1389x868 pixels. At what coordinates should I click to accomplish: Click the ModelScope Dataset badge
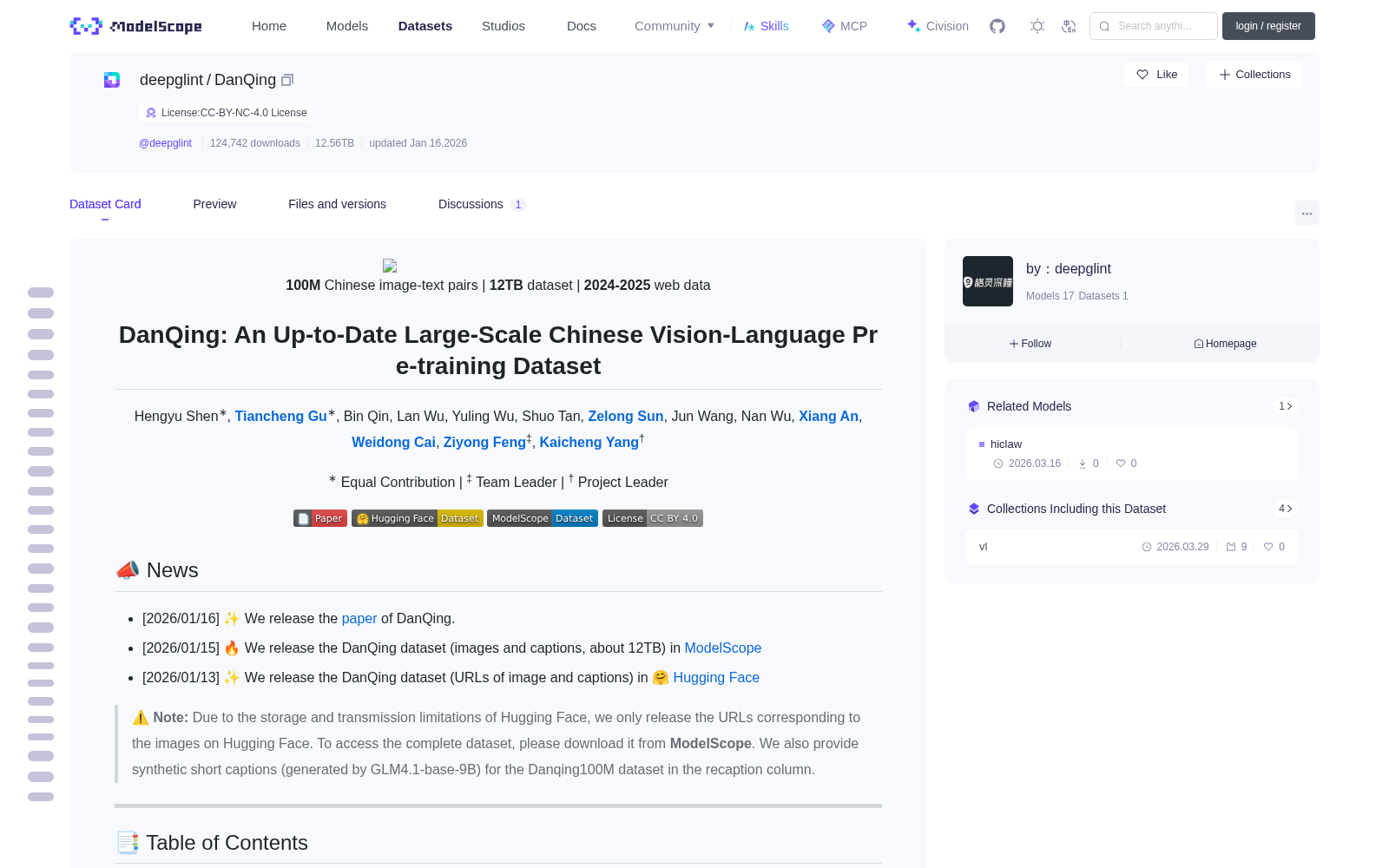pyautogui.click(x=543, y=518)
